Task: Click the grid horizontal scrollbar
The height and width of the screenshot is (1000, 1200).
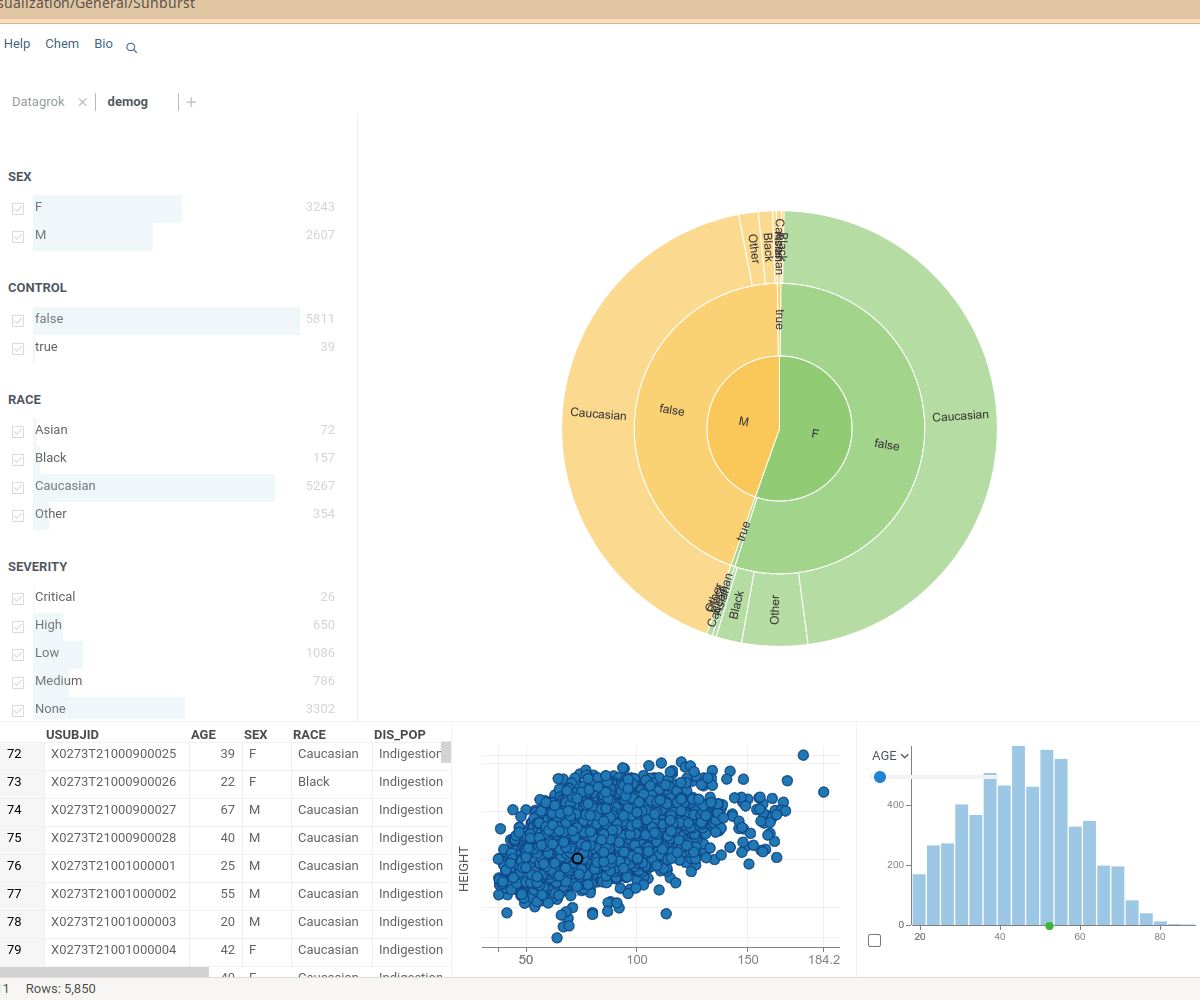Action: (x=105, y=972)
